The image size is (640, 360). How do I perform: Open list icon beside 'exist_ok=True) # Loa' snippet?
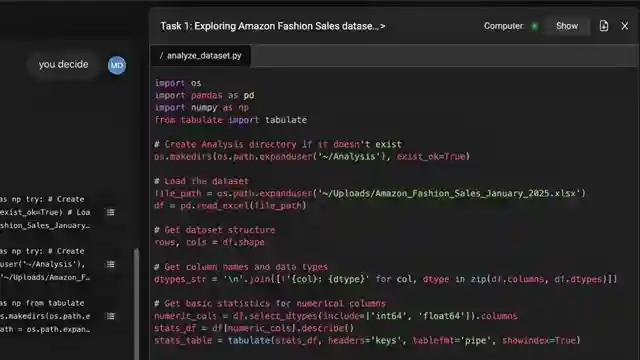[111, 212]
